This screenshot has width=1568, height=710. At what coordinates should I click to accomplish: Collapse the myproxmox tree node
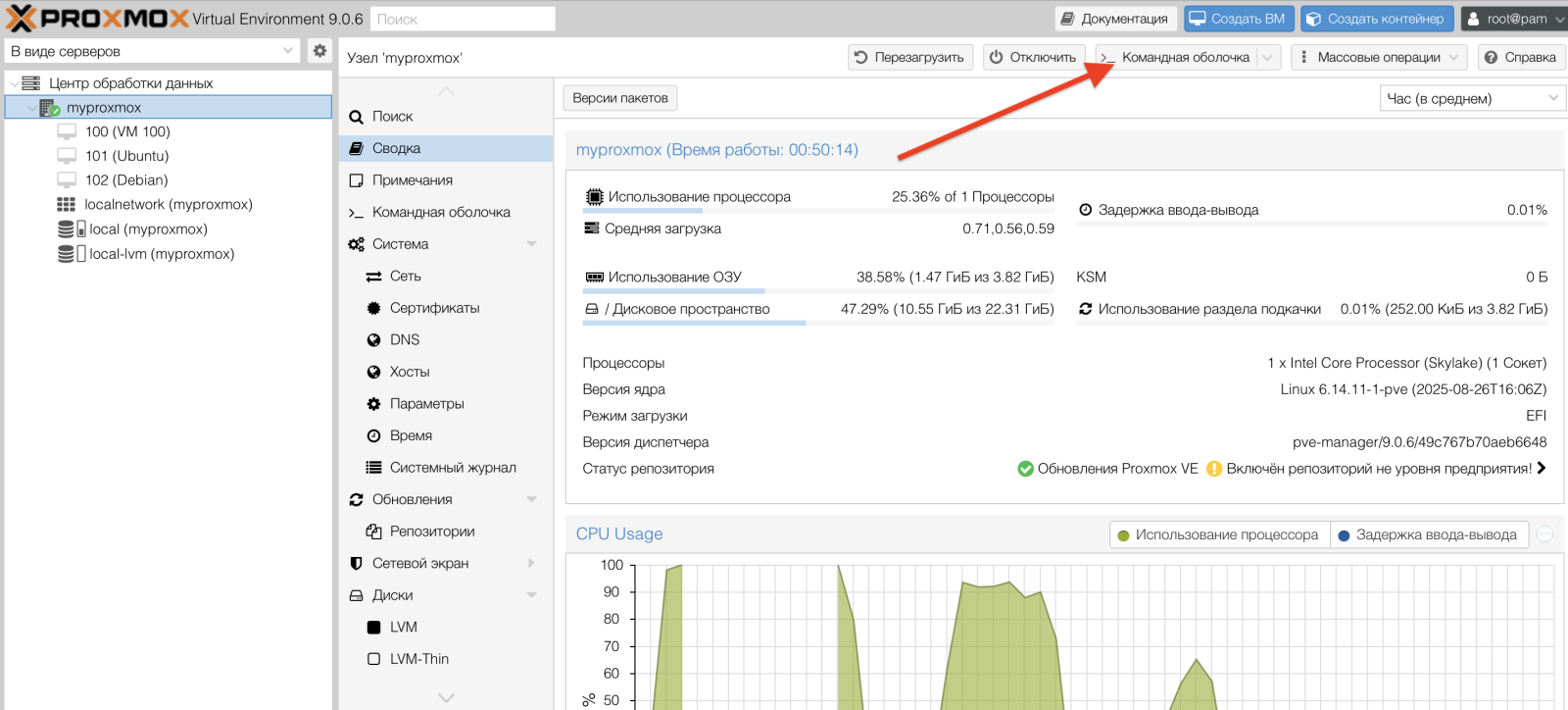pyautogui.click(x=31, y=108)
